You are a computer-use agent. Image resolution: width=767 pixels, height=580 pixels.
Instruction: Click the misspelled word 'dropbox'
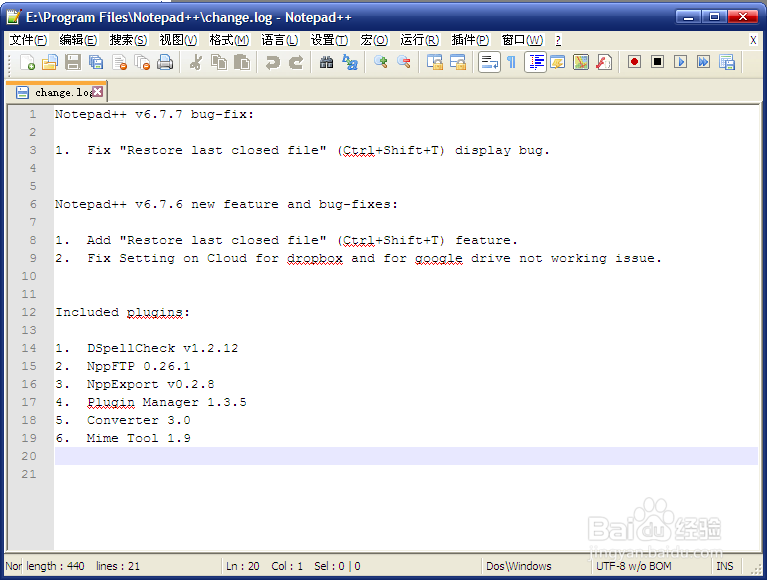315,258
